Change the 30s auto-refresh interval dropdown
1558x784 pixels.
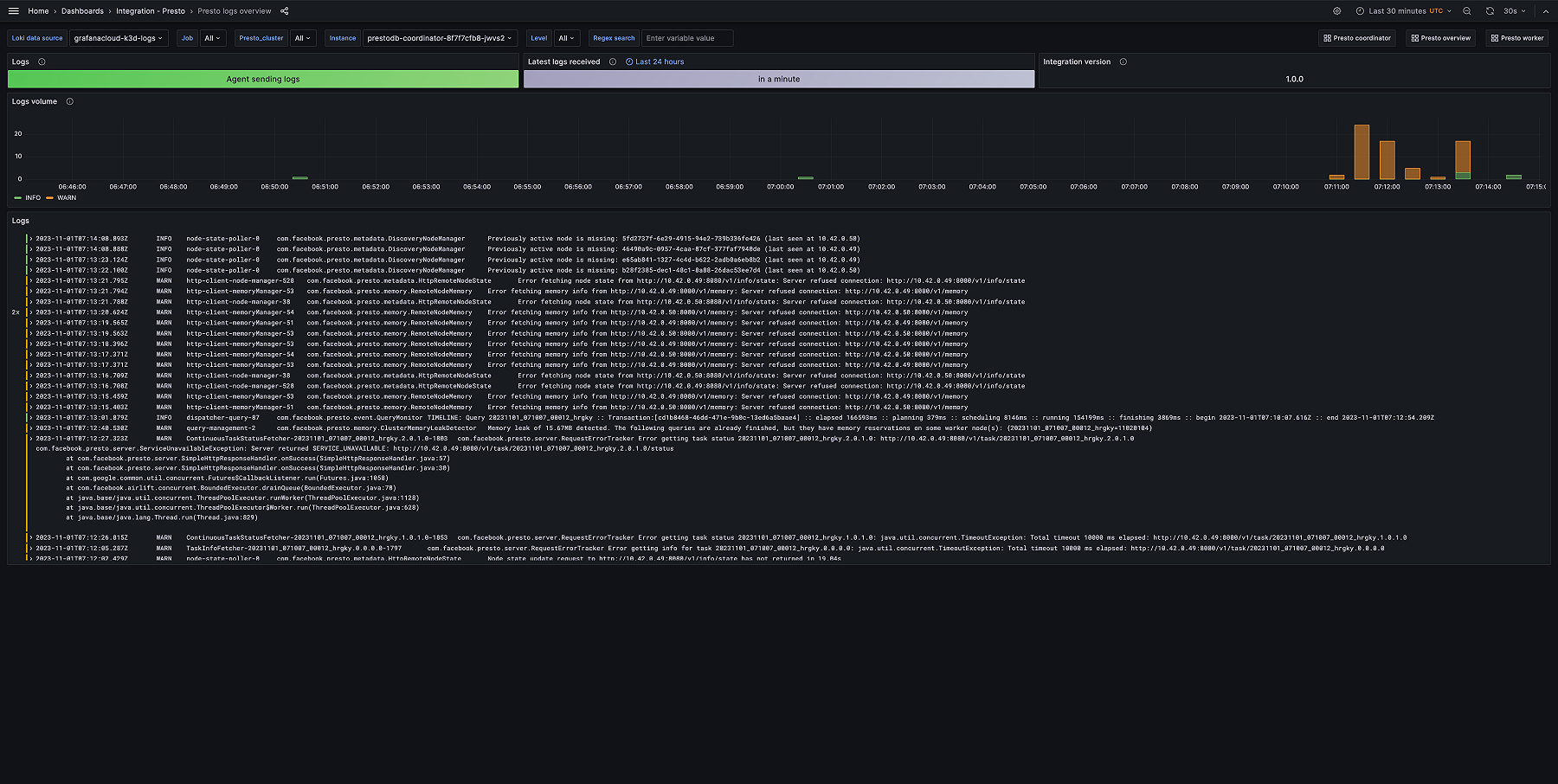pos(1513,11)
